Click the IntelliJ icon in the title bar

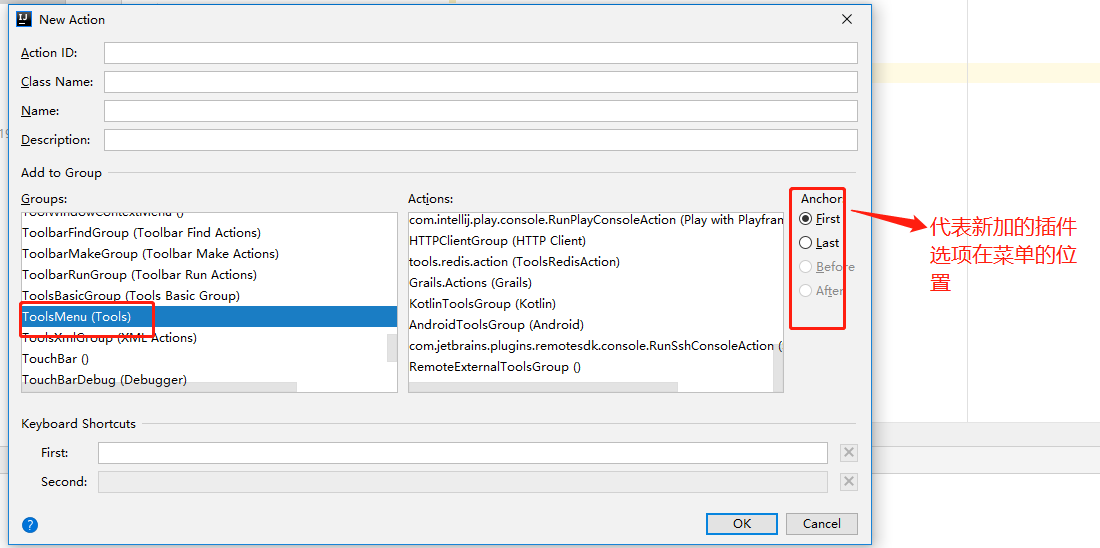tap(25, 19)
